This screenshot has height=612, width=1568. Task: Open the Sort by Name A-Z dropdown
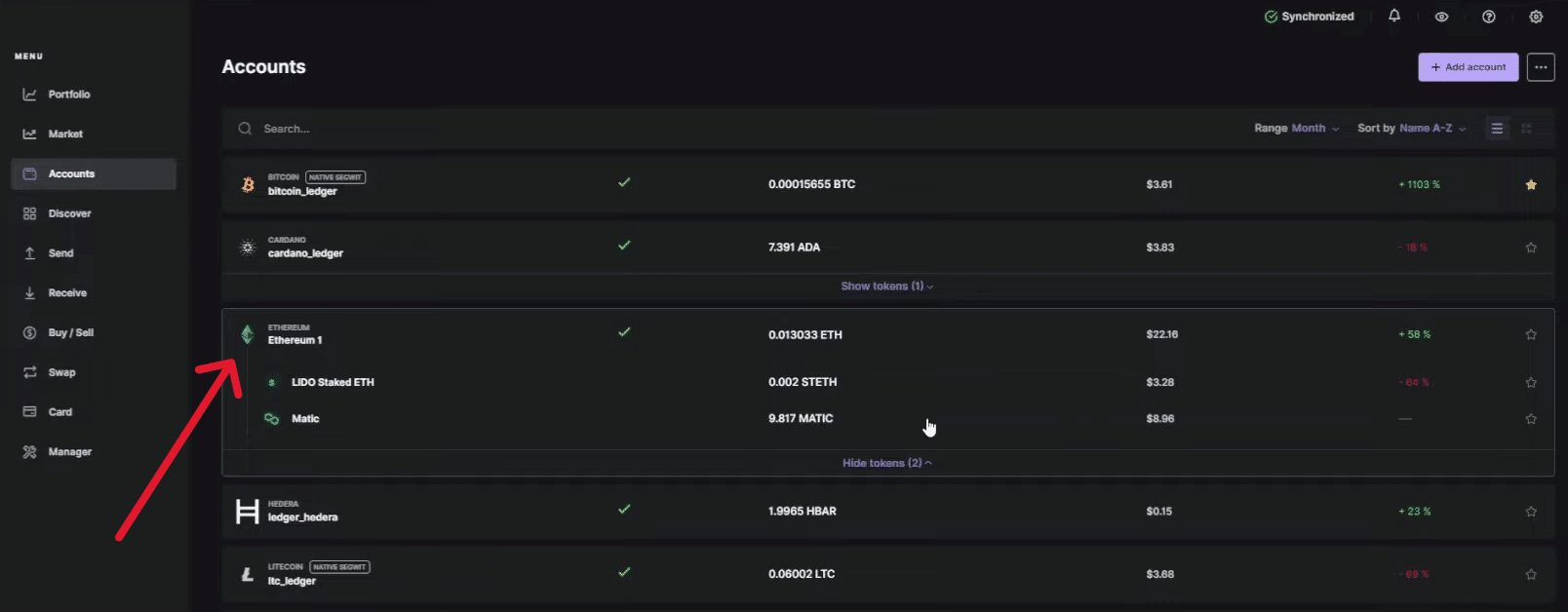(1412, 129)
